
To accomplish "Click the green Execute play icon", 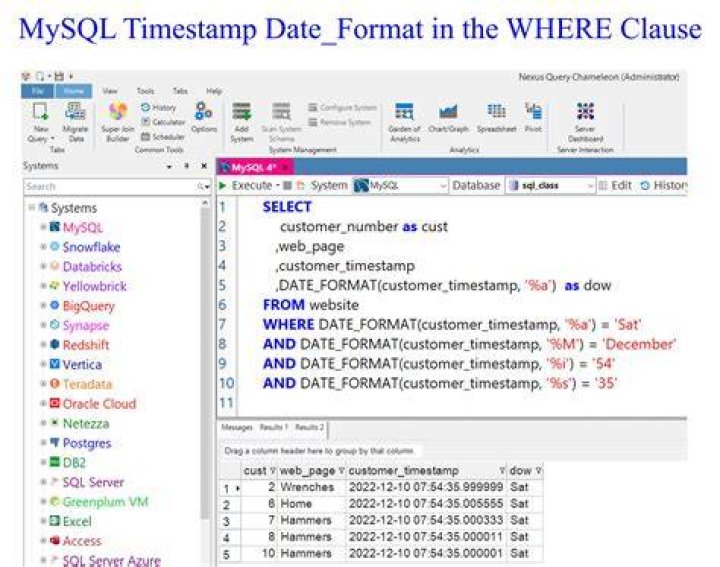I will pos(223,185).
